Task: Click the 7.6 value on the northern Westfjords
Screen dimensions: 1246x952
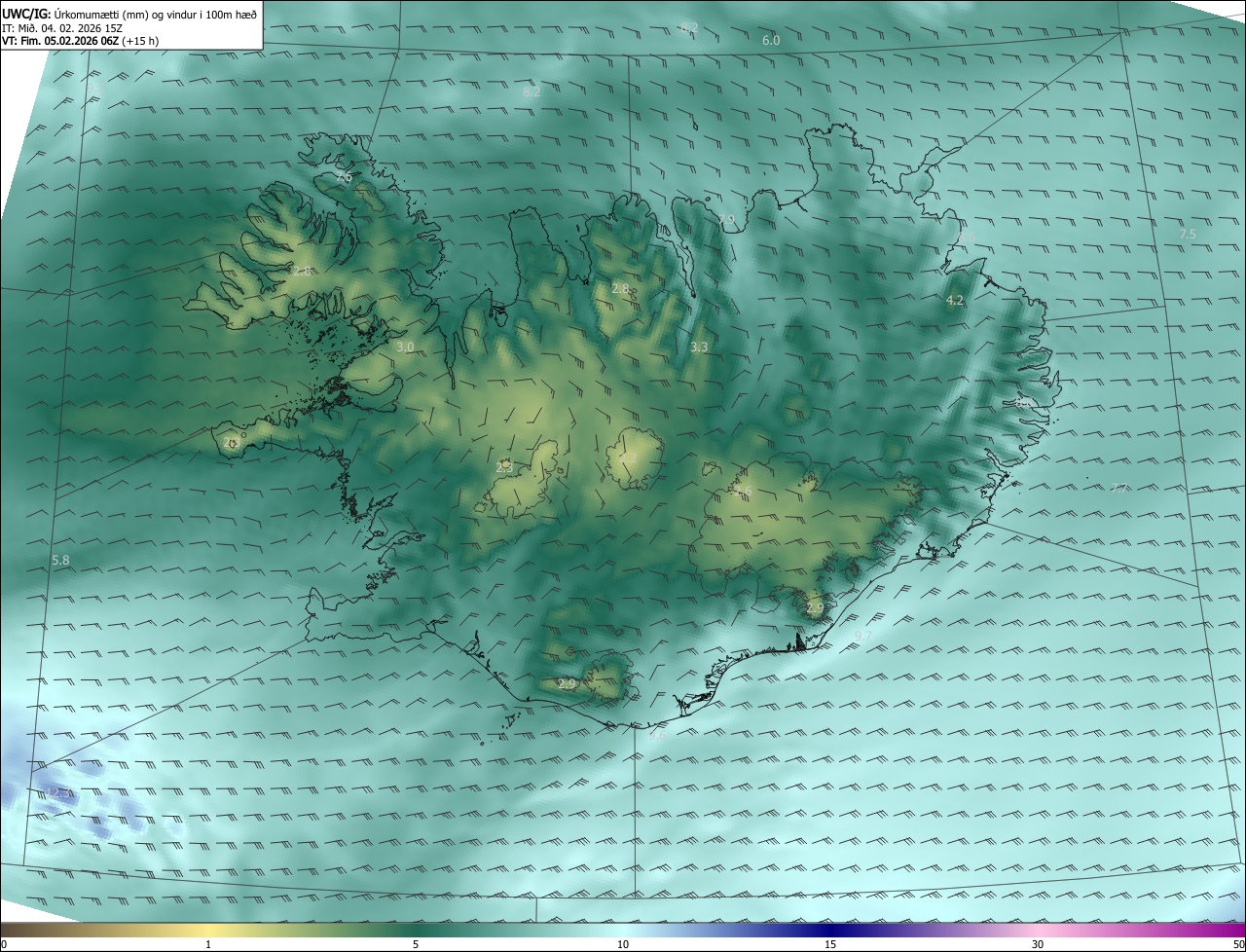Action: [x=344, y=178]
